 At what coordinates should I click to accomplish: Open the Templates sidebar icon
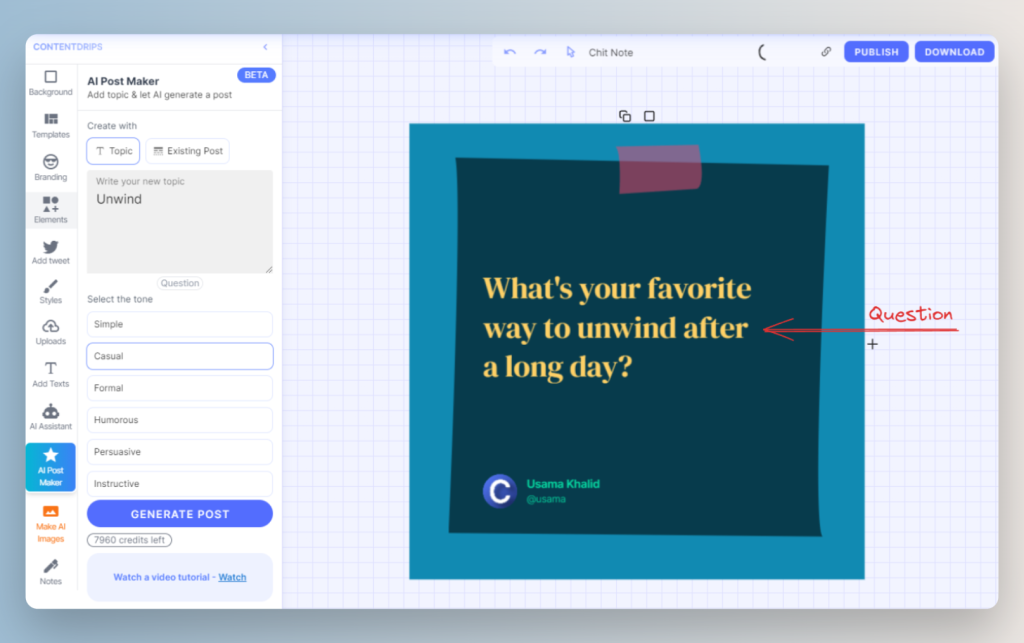click(50, 119)
